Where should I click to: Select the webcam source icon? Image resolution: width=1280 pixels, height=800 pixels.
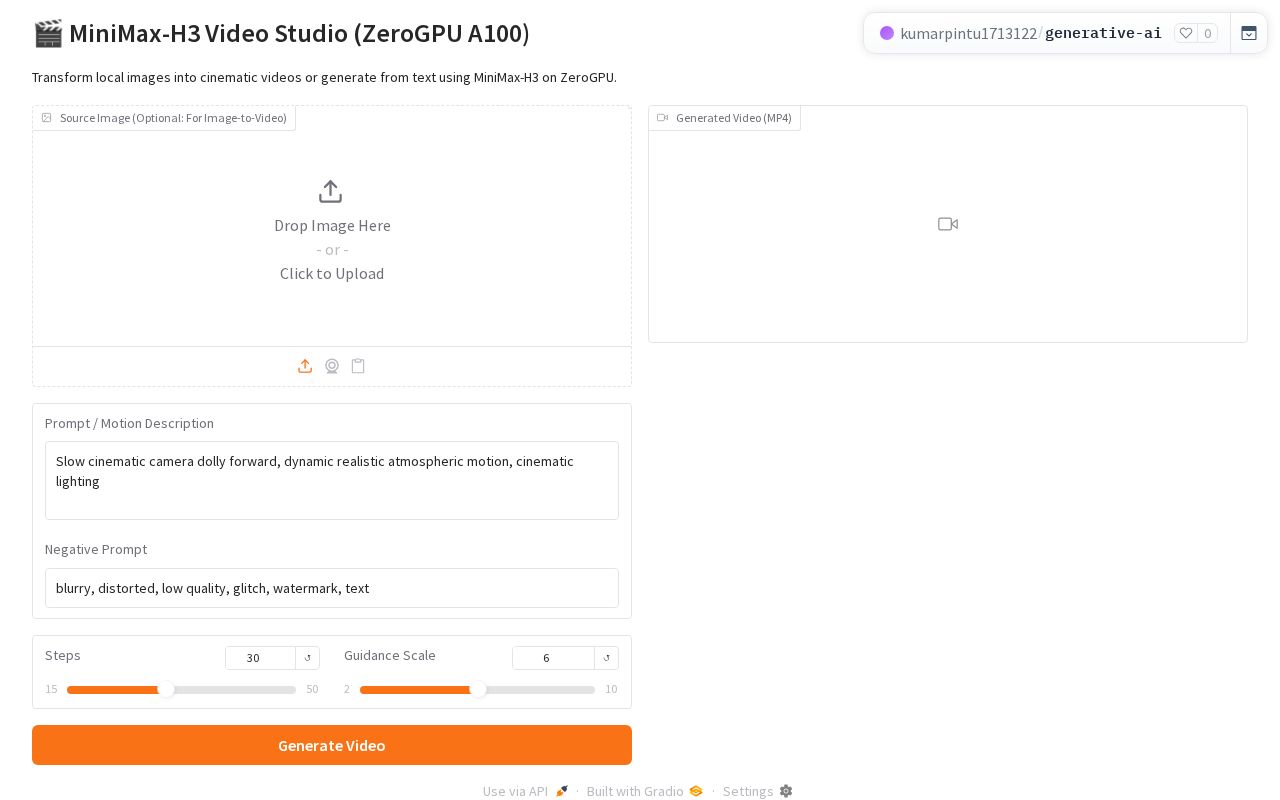(332, 366)
